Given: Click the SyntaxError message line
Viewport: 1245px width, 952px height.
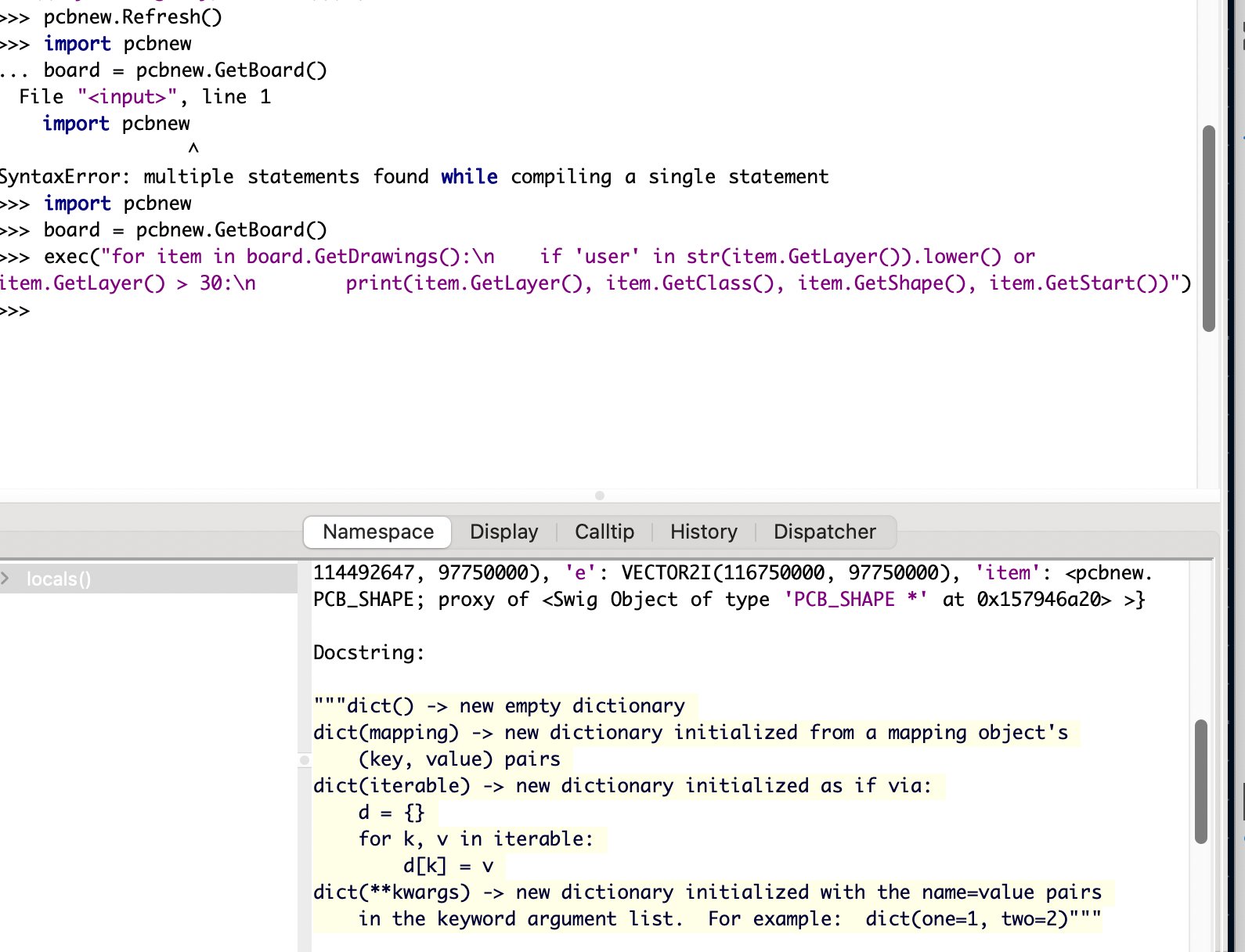Looking at the screenshot, I should (413, 177).
